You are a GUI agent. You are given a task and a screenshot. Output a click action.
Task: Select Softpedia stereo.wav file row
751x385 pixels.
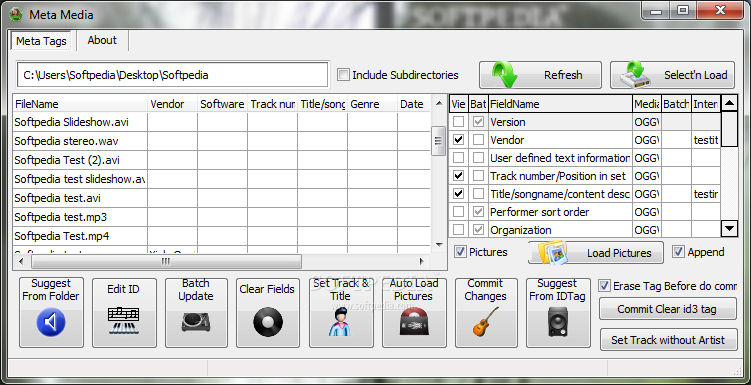[x=80, y=141]
